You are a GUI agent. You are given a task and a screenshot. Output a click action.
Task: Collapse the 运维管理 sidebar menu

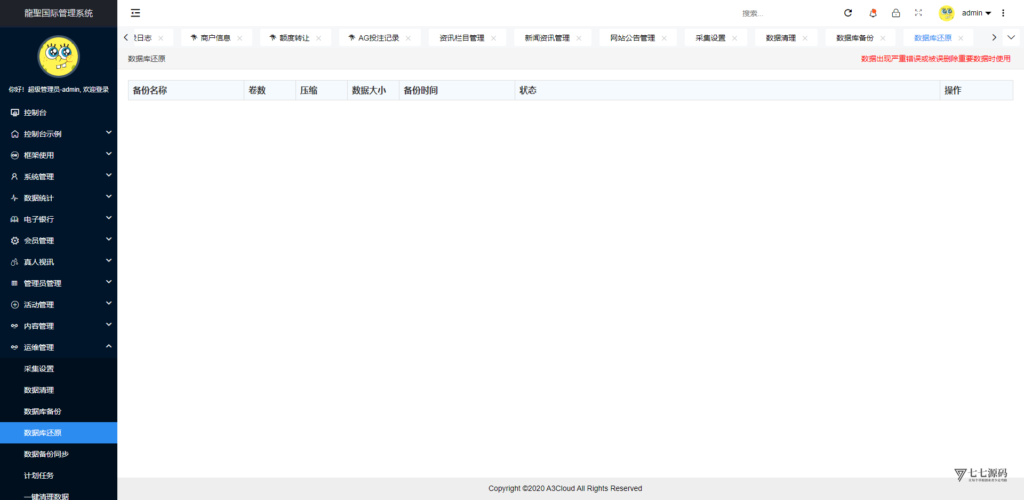[59, 347]
